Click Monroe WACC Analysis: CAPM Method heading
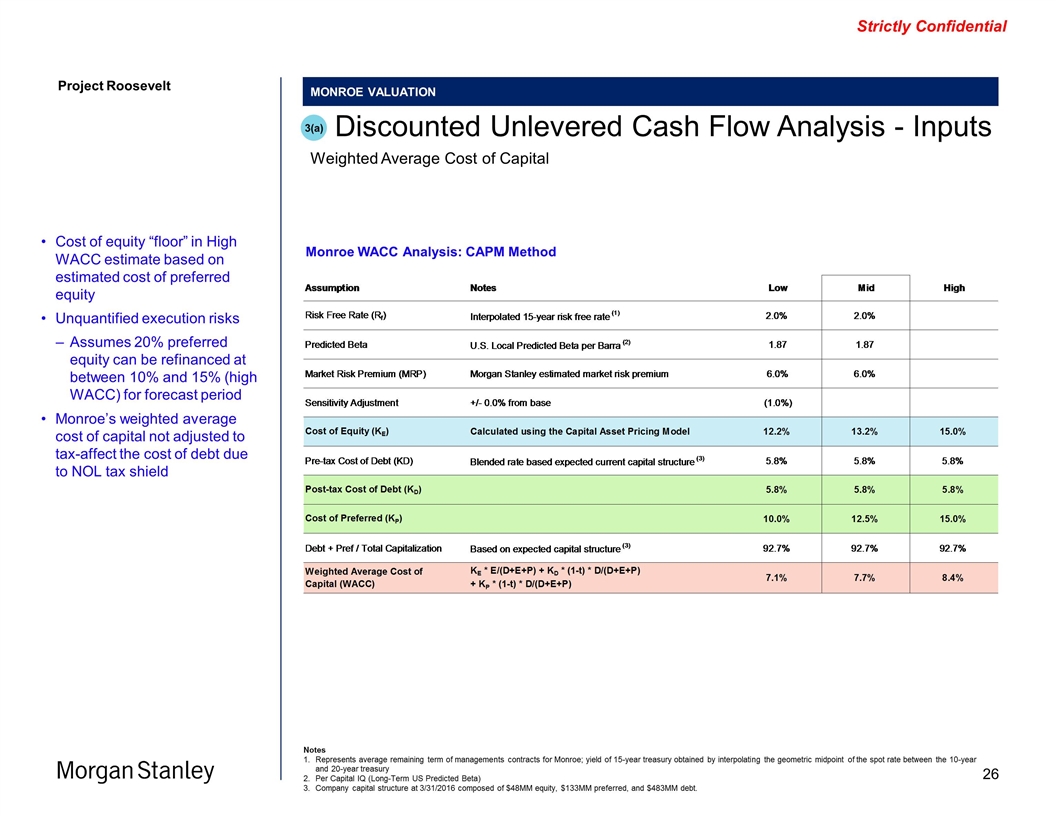 [x=430, y=252]
